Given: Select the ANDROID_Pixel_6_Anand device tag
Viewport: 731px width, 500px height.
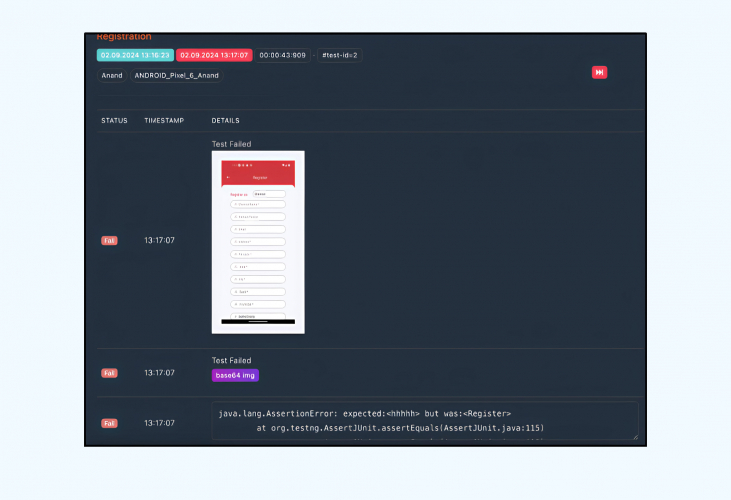Looking at the screenshot, I should pos(176,75).
